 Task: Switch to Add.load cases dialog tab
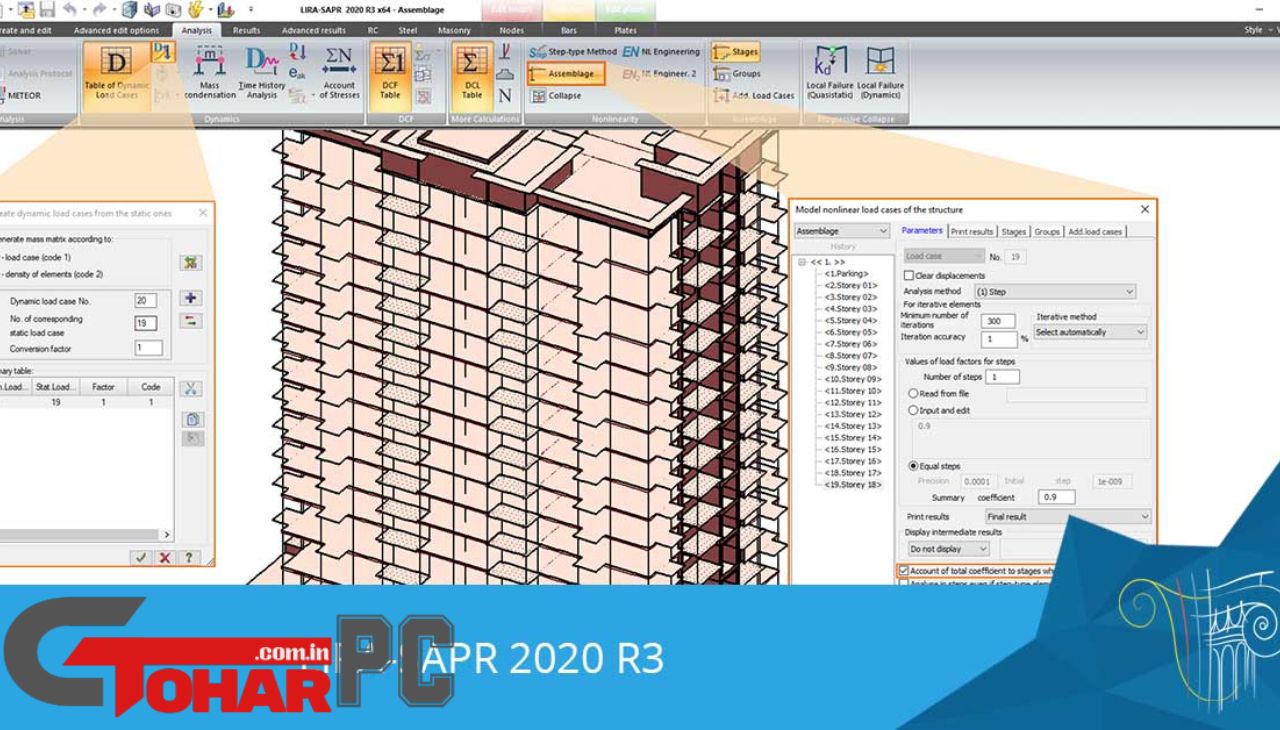1095,231
